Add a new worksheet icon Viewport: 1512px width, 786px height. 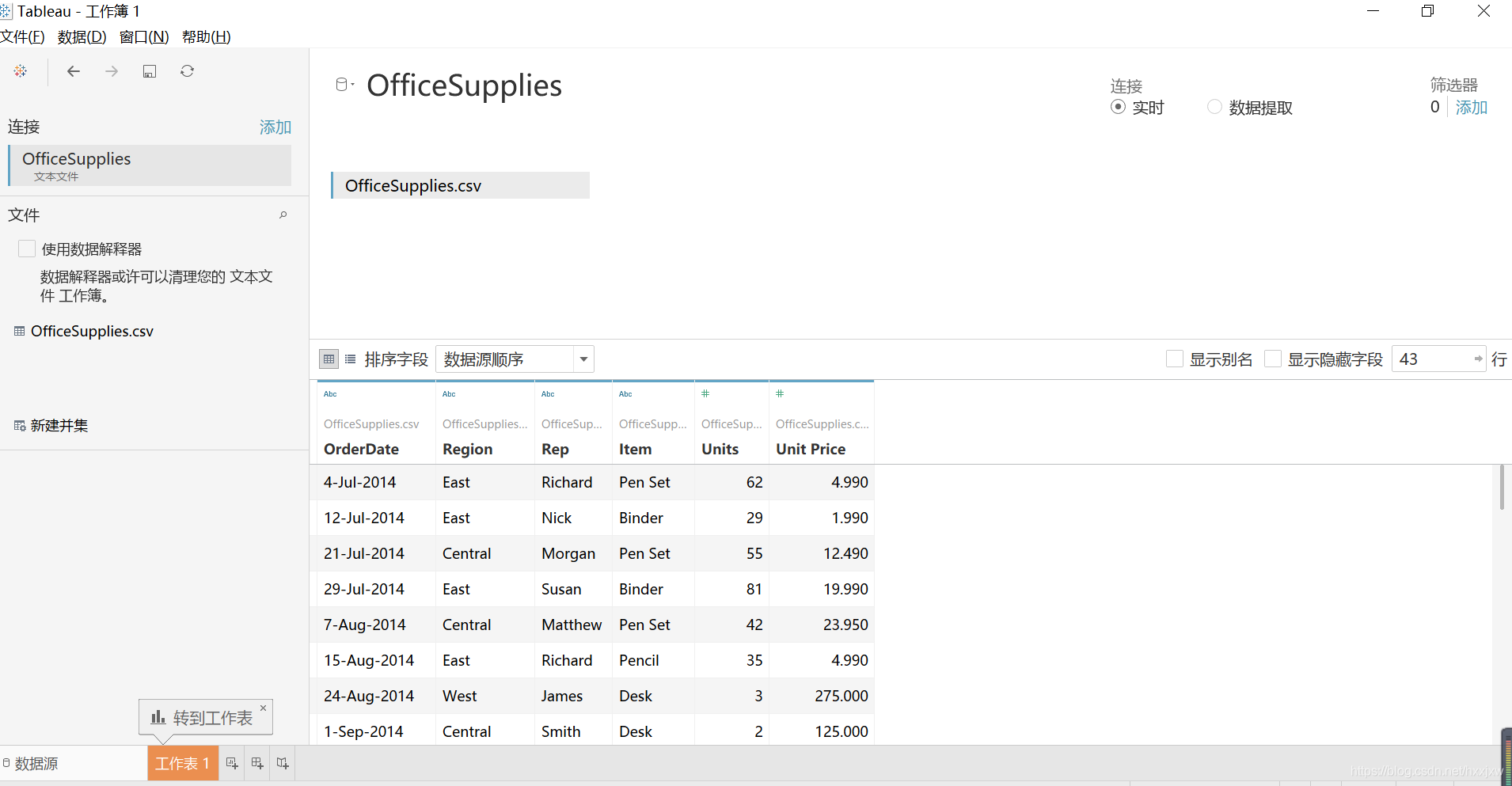[x=232, y=764]
